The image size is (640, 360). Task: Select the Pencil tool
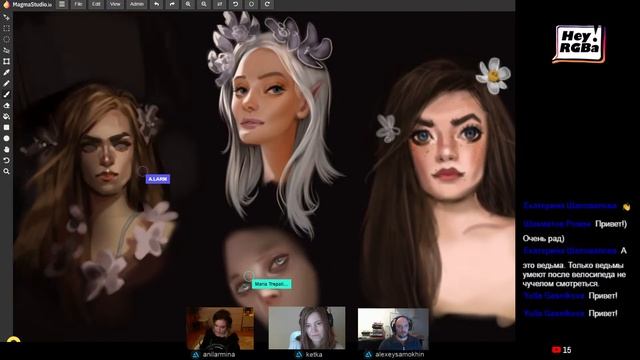click(7, 84)
